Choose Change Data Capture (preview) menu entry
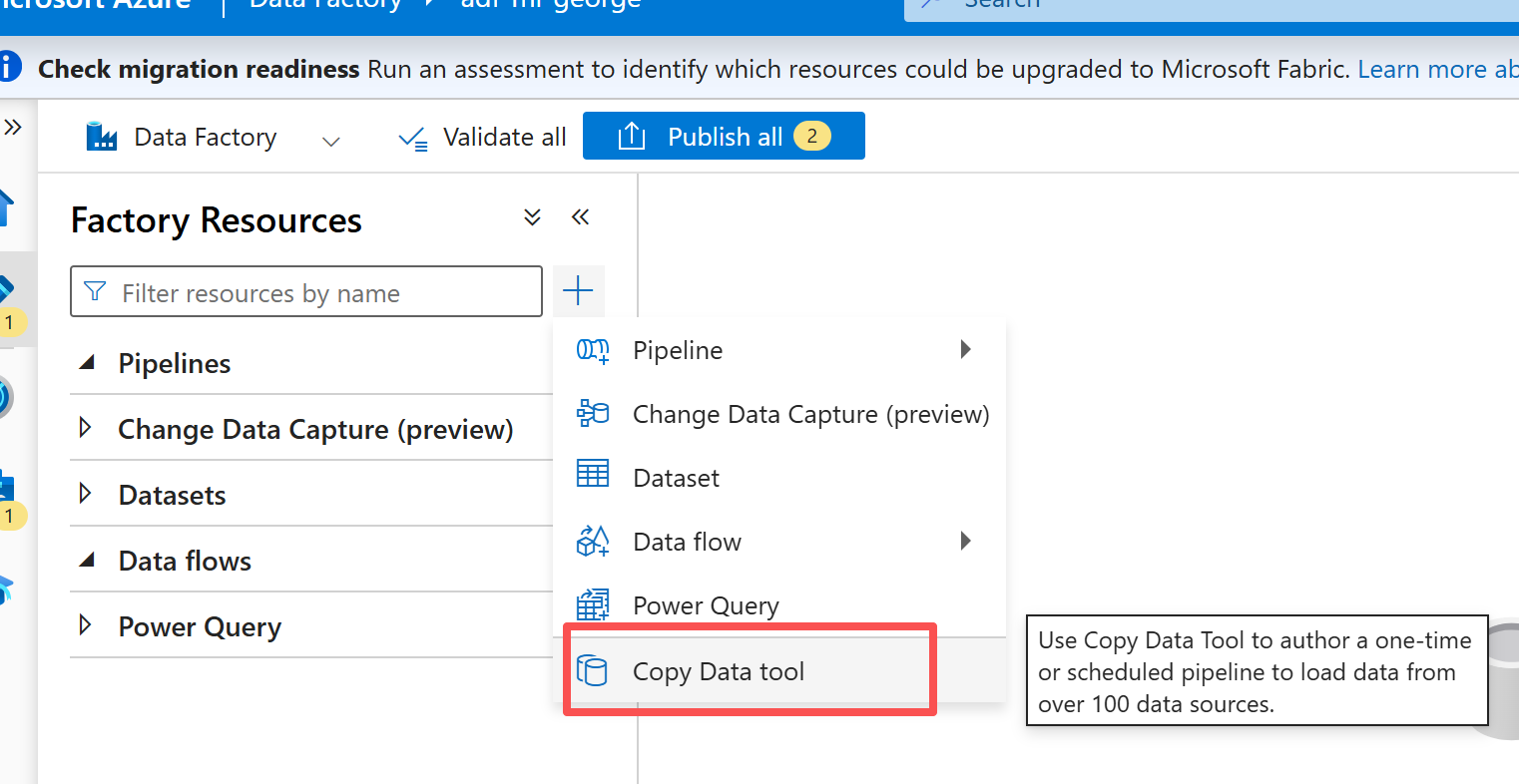Image resolution: width=1519 pixels, height=784 pixels. [779, 414]
